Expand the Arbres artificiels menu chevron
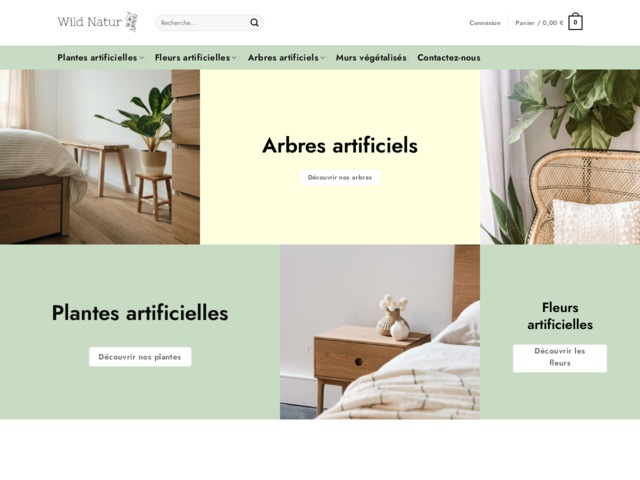This screenshot has height=480, width=640. tap(323, 58)
